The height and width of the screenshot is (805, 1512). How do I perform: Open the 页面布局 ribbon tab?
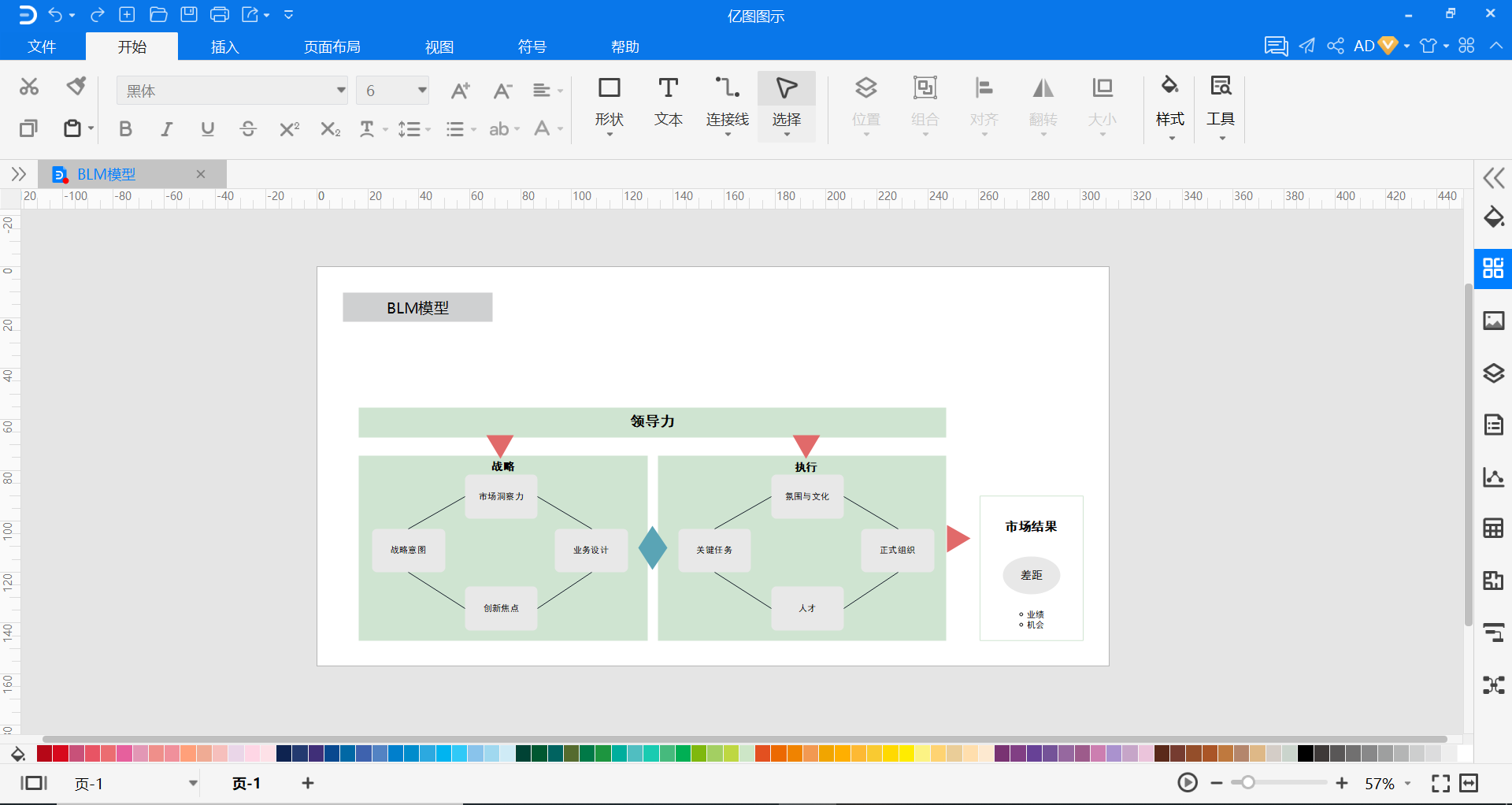coord(332,46)
